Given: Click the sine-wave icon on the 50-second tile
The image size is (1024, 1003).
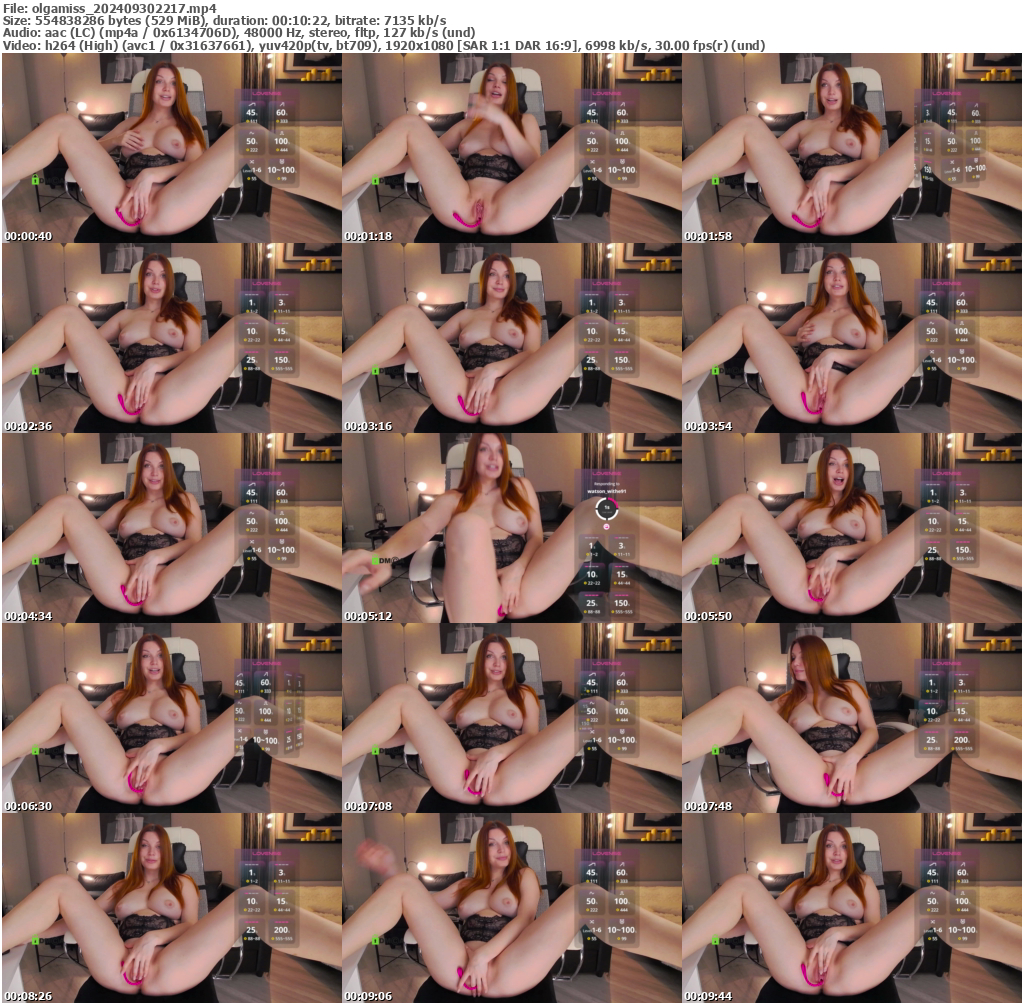Looking at the screenshot, I should point(251,133).
